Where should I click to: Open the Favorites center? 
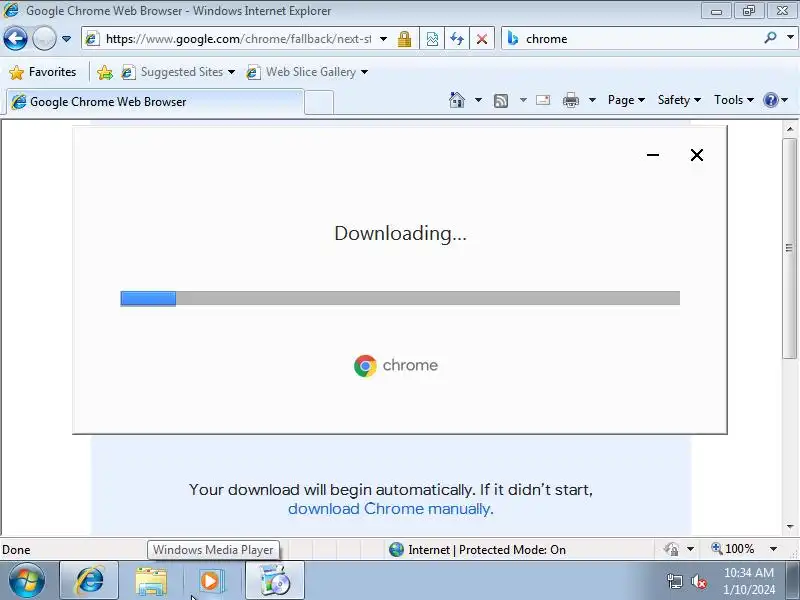(x=43, y=72)
